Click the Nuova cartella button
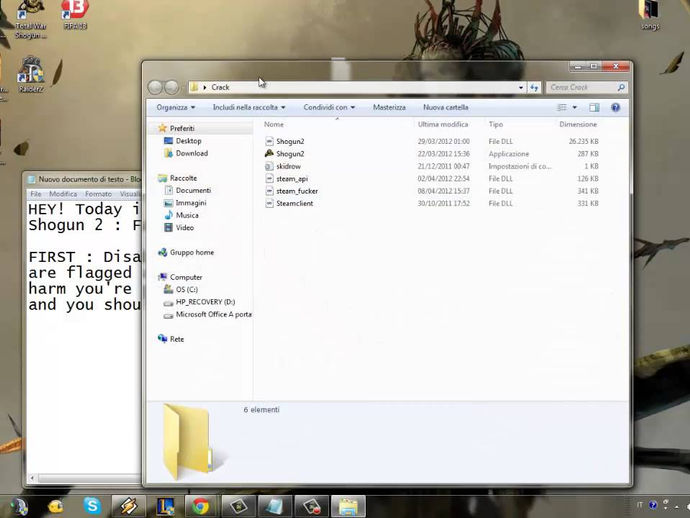This screenshot has width=690, height=518. 445,107
